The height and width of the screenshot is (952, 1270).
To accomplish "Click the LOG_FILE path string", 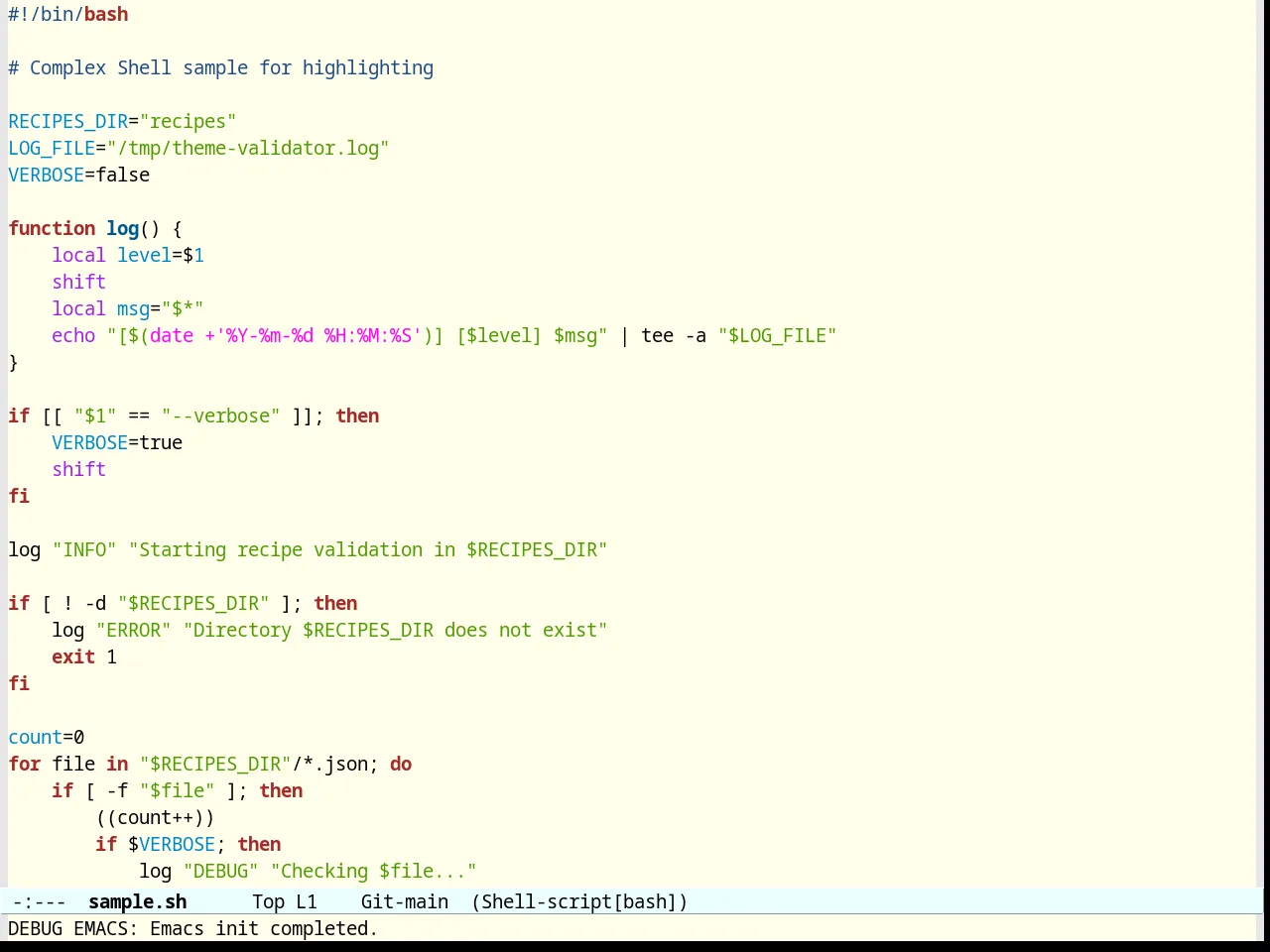I will tap(248, 148).
